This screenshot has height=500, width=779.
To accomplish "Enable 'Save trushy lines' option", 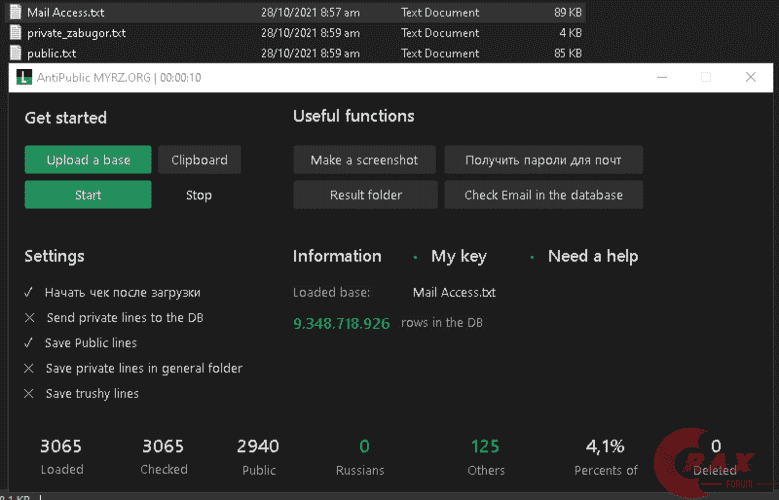I will pos(30,394).
